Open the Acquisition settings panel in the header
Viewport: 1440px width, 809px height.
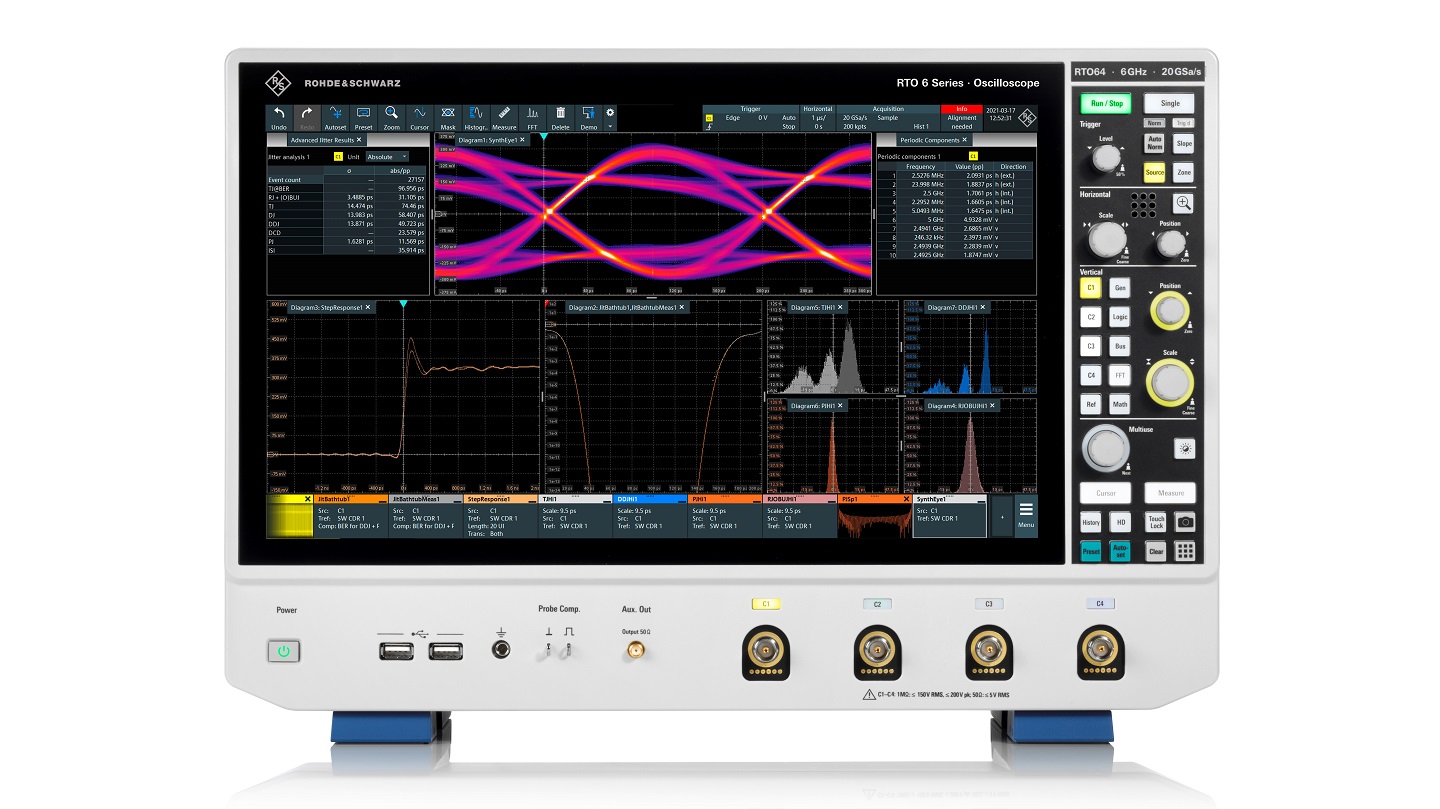888,118
